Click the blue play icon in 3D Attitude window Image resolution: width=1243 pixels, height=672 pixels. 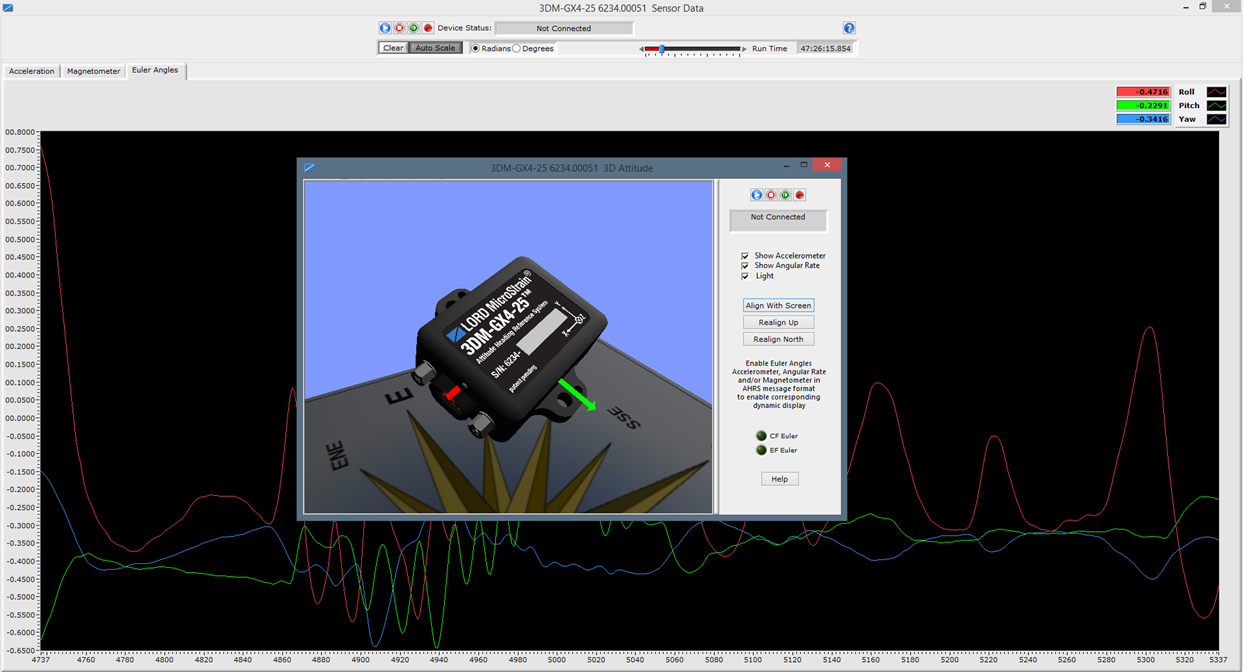(756, 195)
